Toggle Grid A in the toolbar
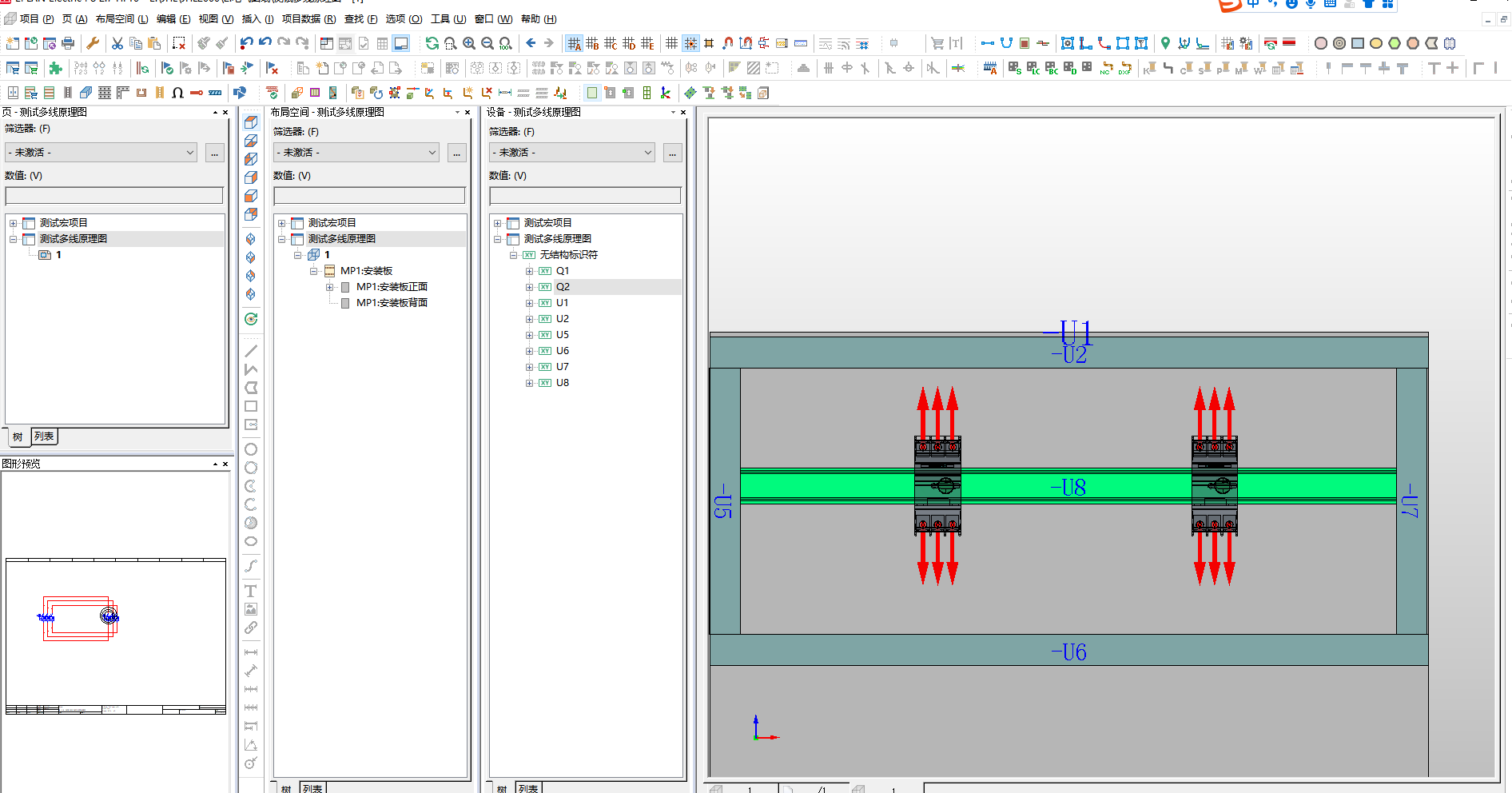1512x793 pixels. [x=574, y=43]
